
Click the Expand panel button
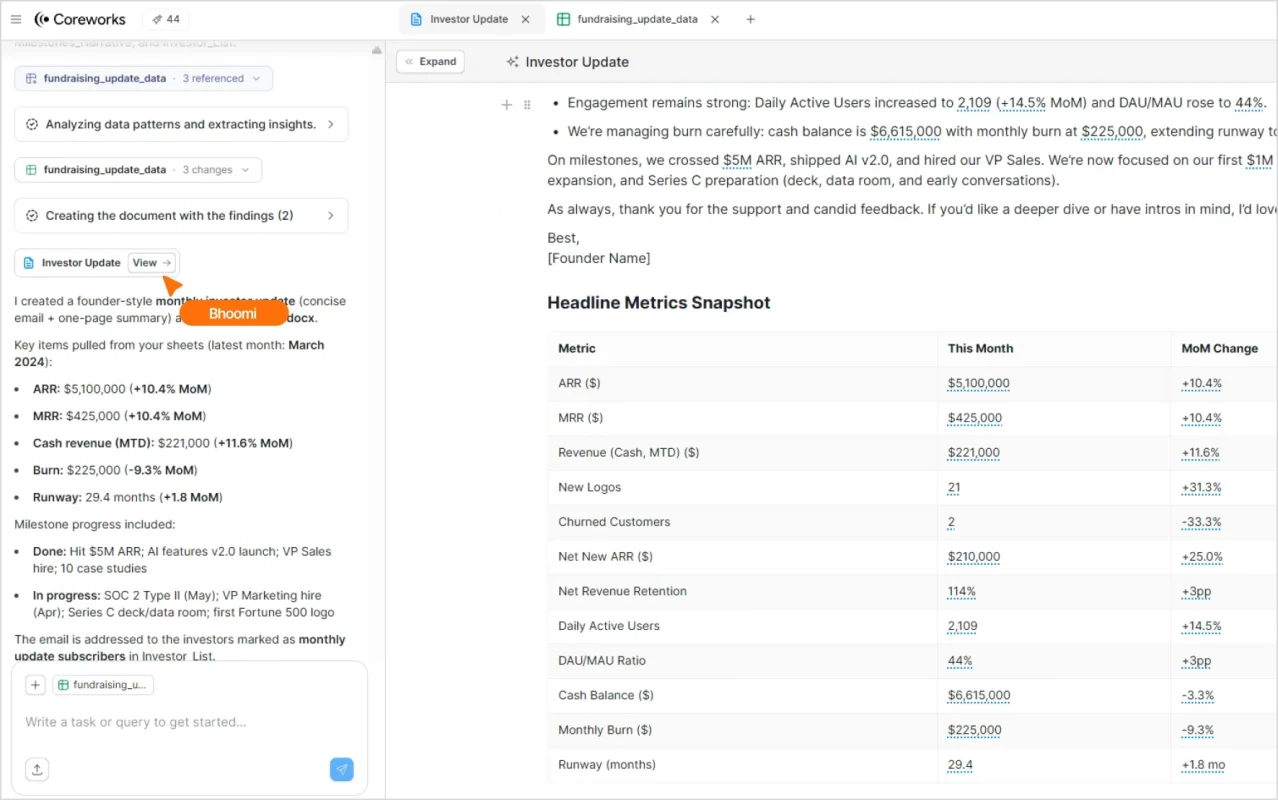tap(430, 62)
